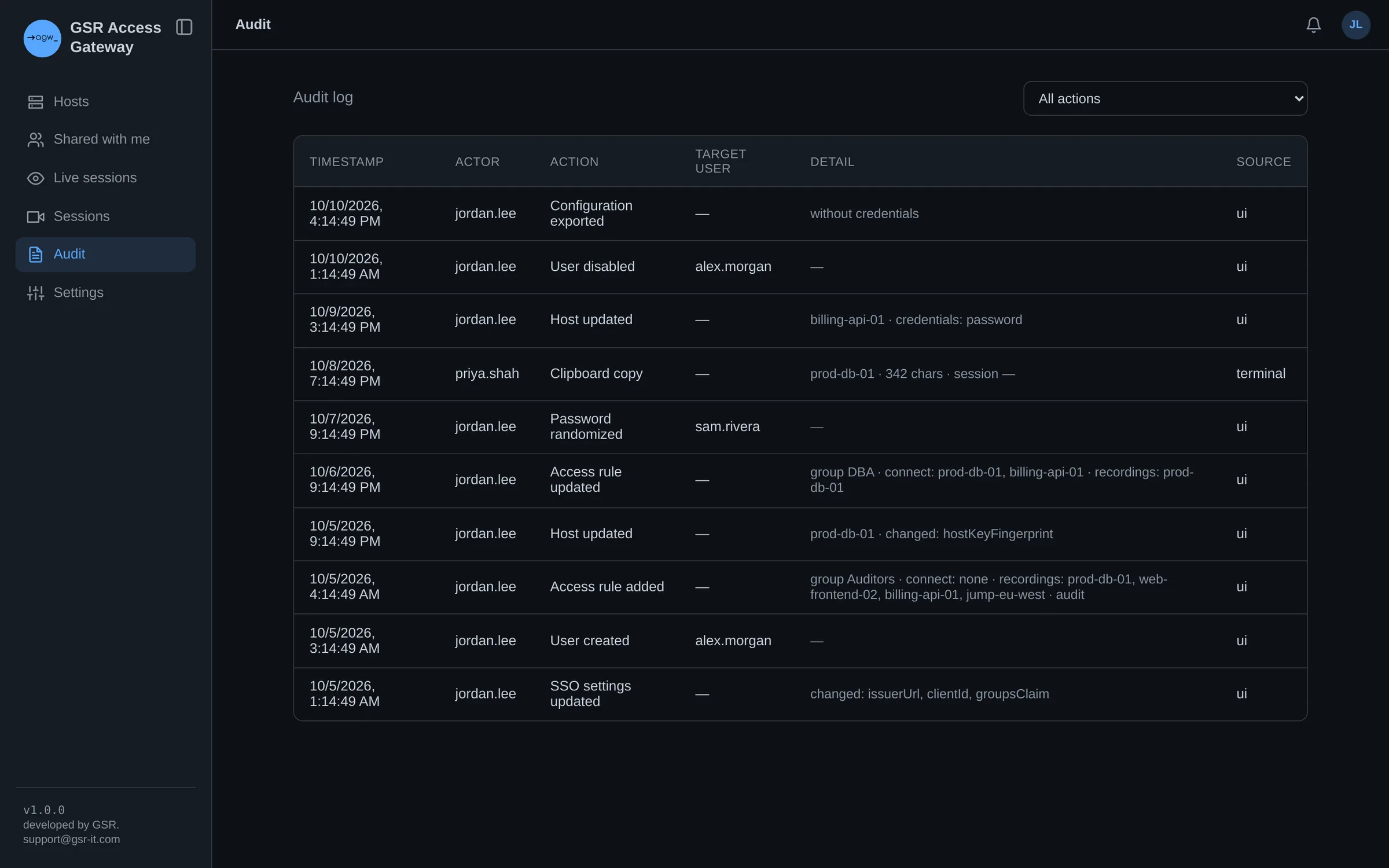Open the JL user avatar menu
The width and height of the screenshot is (1389, 868).
click(x=1355, y=25)
